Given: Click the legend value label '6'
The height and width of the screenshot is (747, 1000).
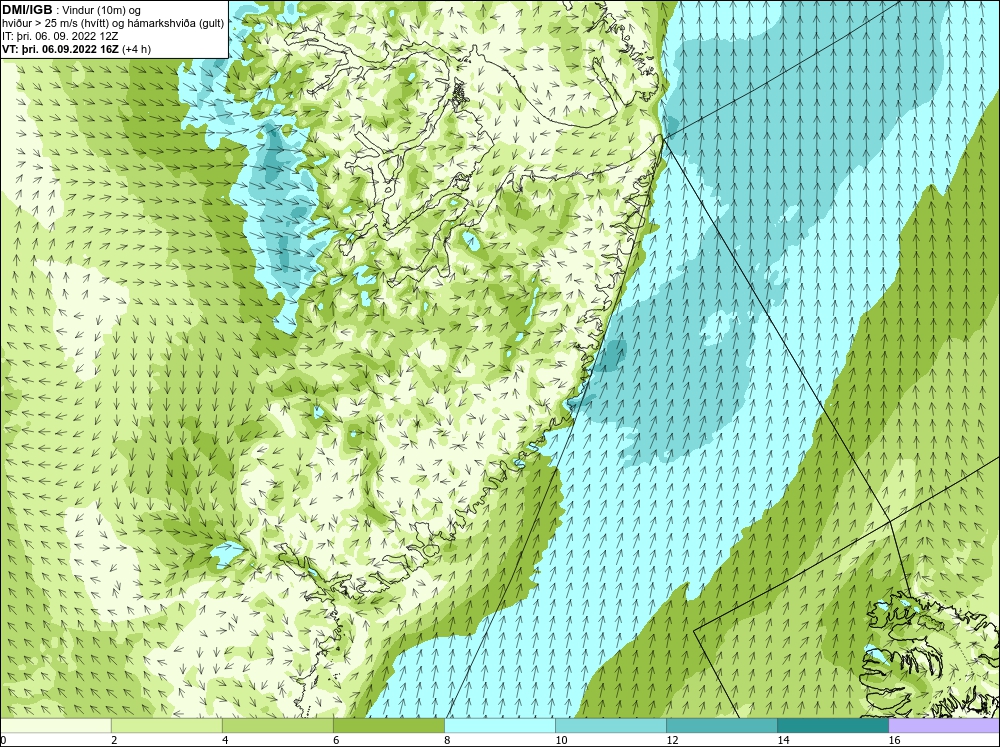Looking at the screenshot, I should pyautogui.click(x=336, y=740).
